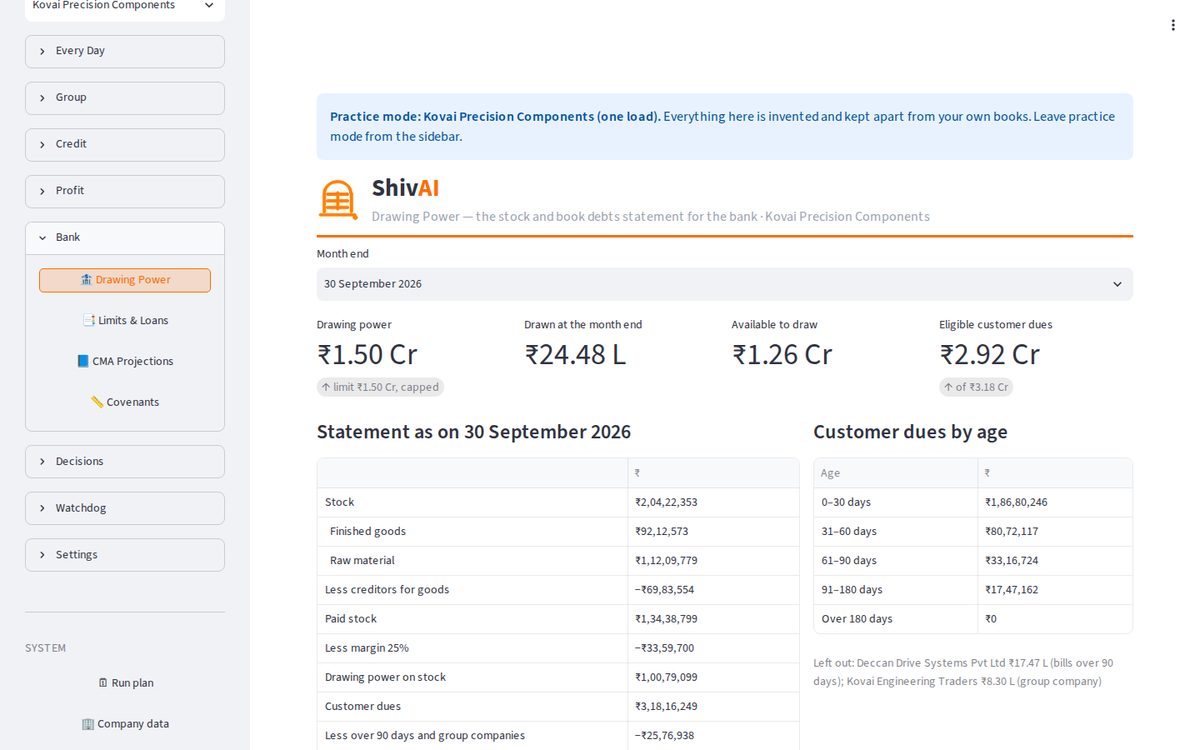Click the Drawing power value ₹1.50 Cr
This screenshot has height=750, width=1200.
tap(367, 355)
